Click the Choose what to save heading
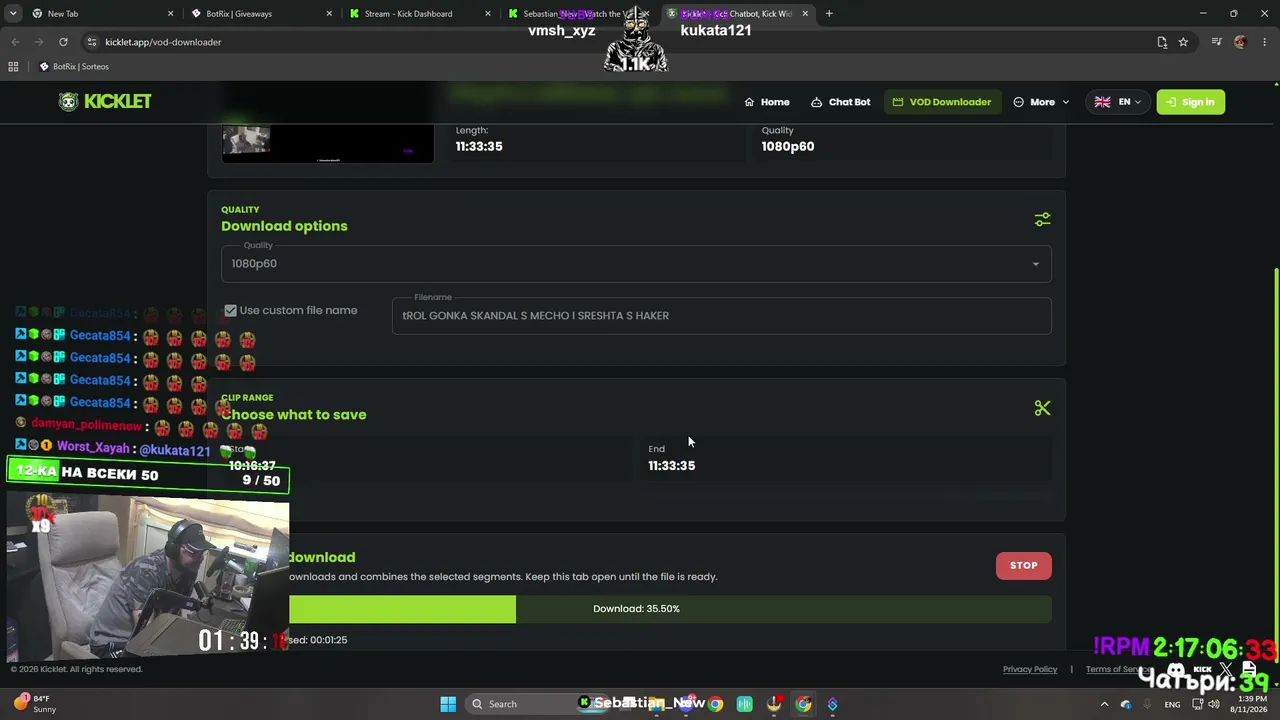The height and width of the screenshot is (720, 1280). tap(293, 415)
